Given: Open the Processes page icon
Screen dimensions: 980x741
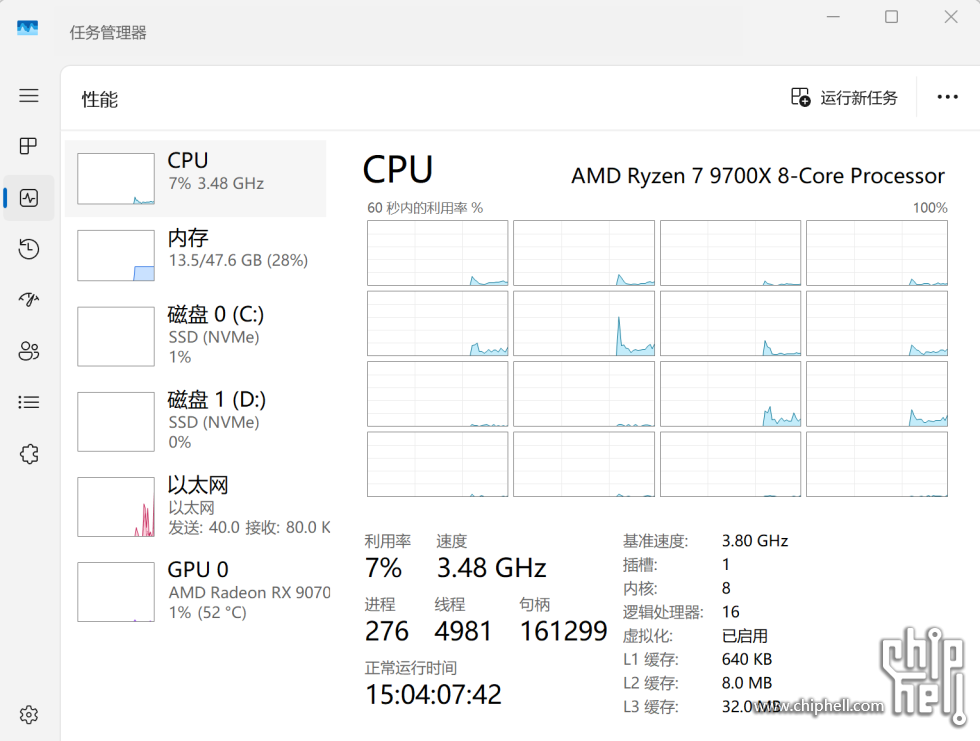Looking at the screenshot, I should [29, 146].
